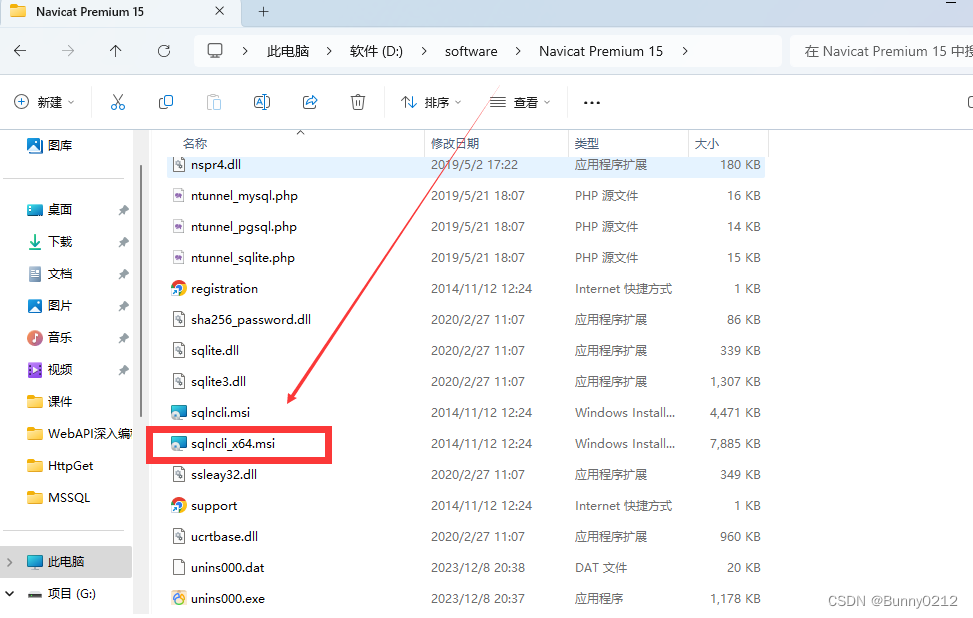Select the file ssleay32.dll
The image size is (973, 618).
465,475
